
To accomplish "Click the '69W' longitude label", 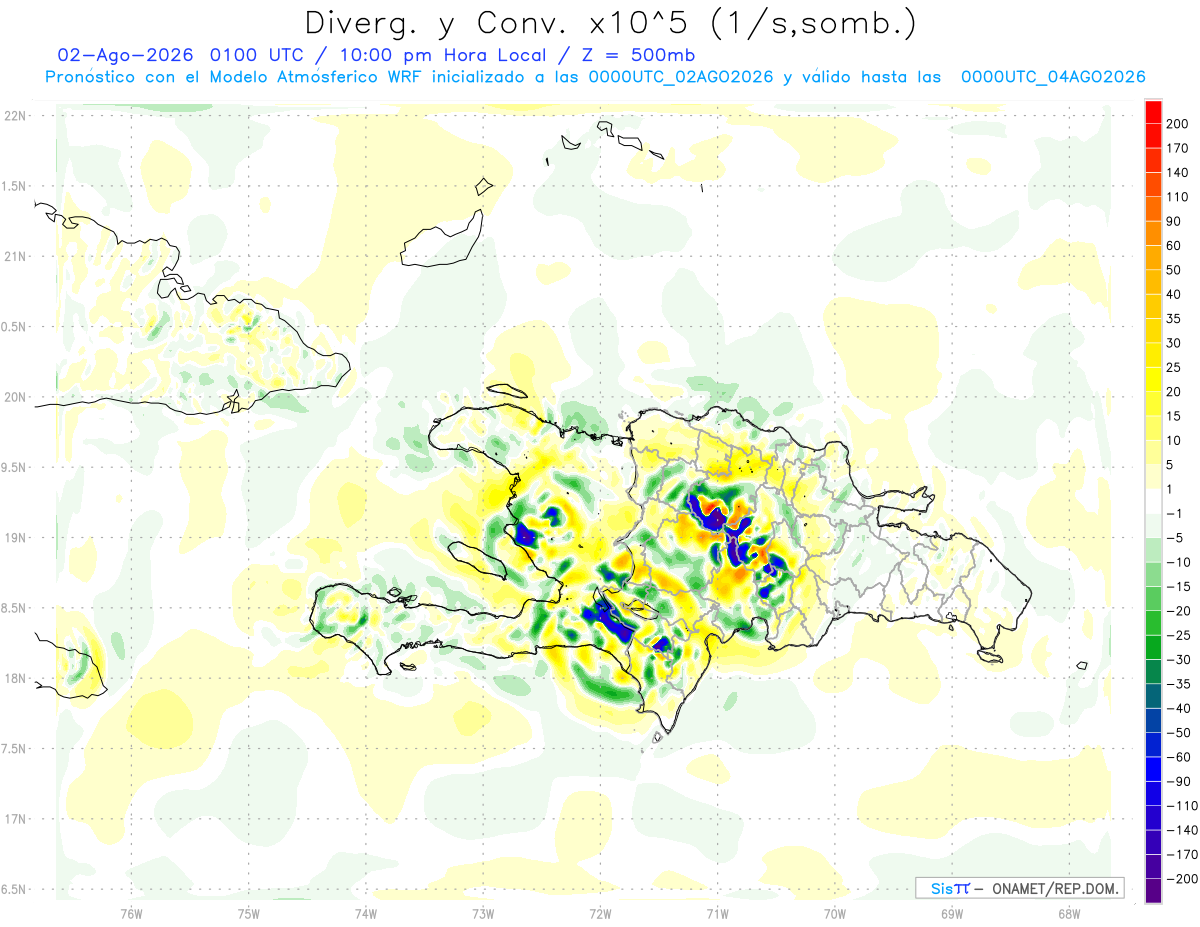I will [952, 914].
